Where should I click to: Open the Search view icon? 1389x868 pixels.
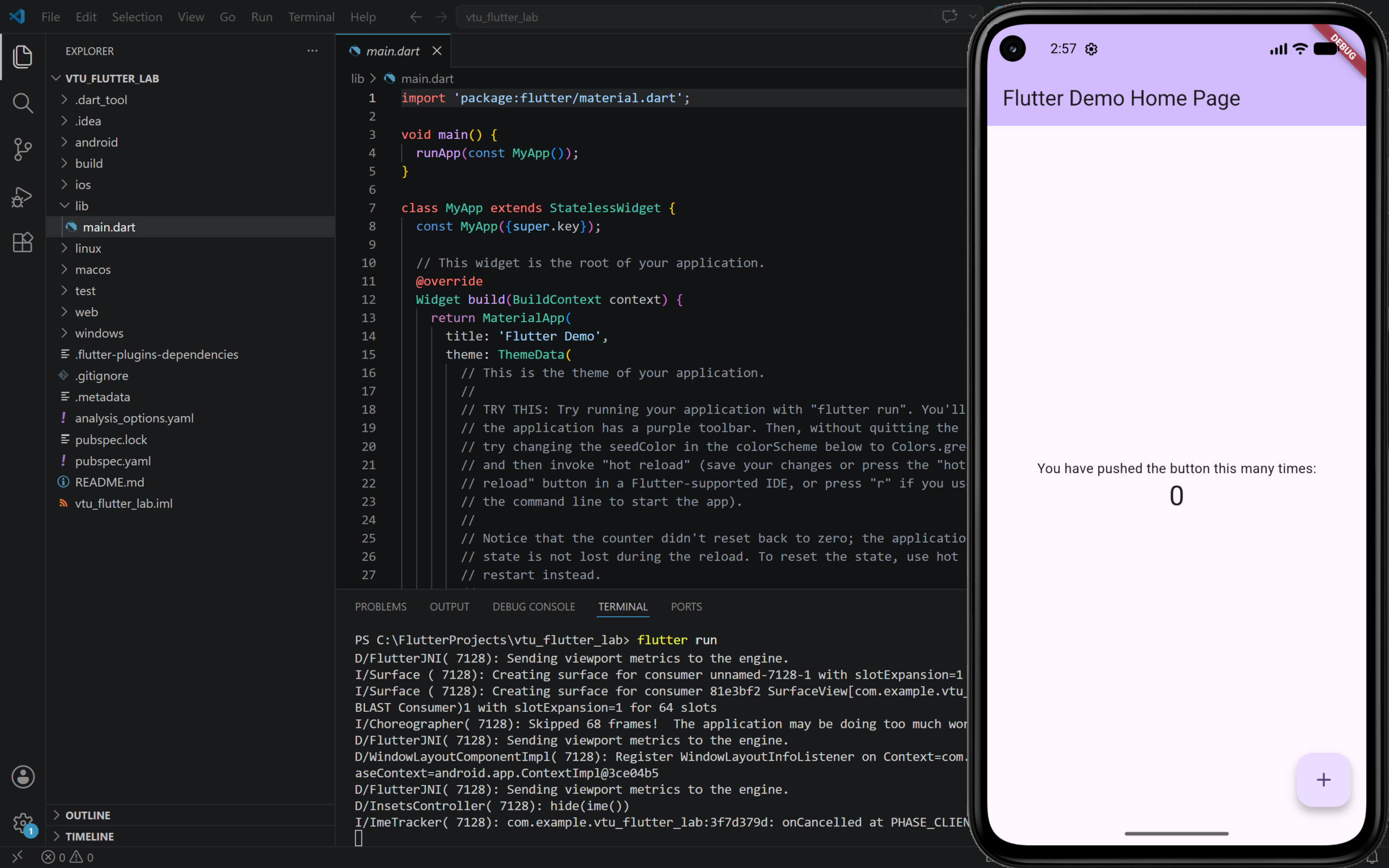[x=22, y=103]
